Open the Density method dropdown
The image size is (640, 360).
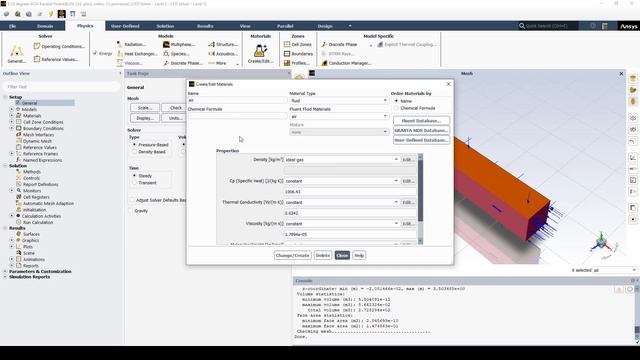341,160
